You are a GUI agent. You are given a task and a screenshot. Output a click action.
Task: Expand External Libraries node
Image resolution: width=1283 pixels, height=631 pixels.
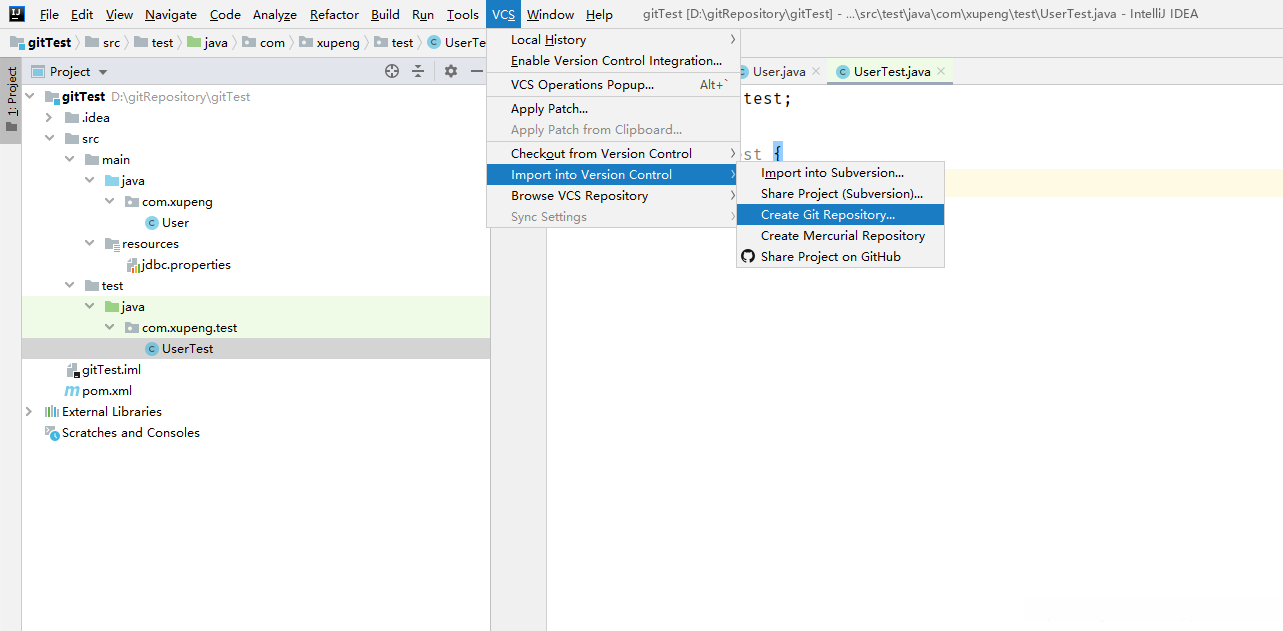29,412
